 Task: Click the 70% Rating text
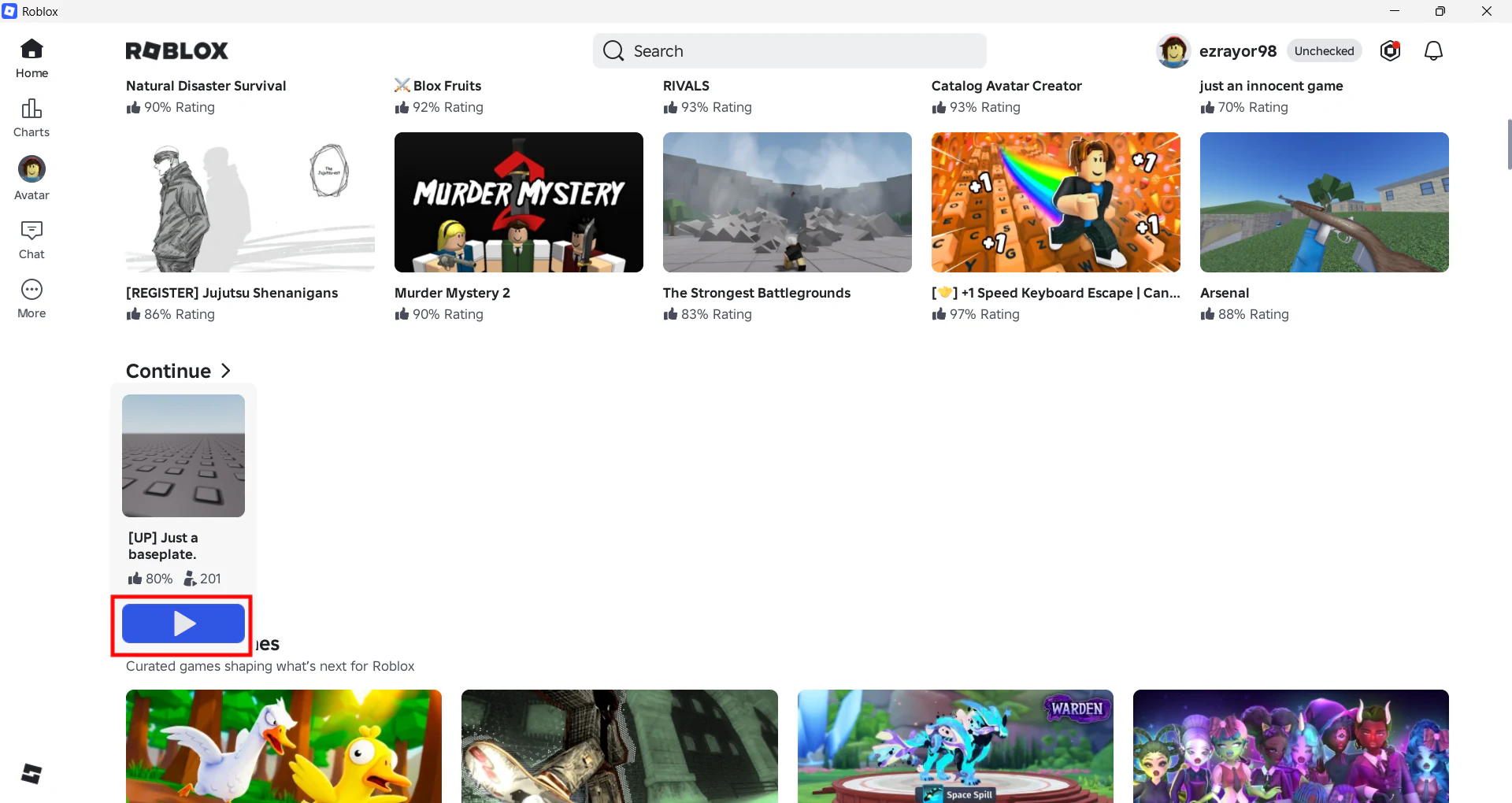[x=1253, y=107]
